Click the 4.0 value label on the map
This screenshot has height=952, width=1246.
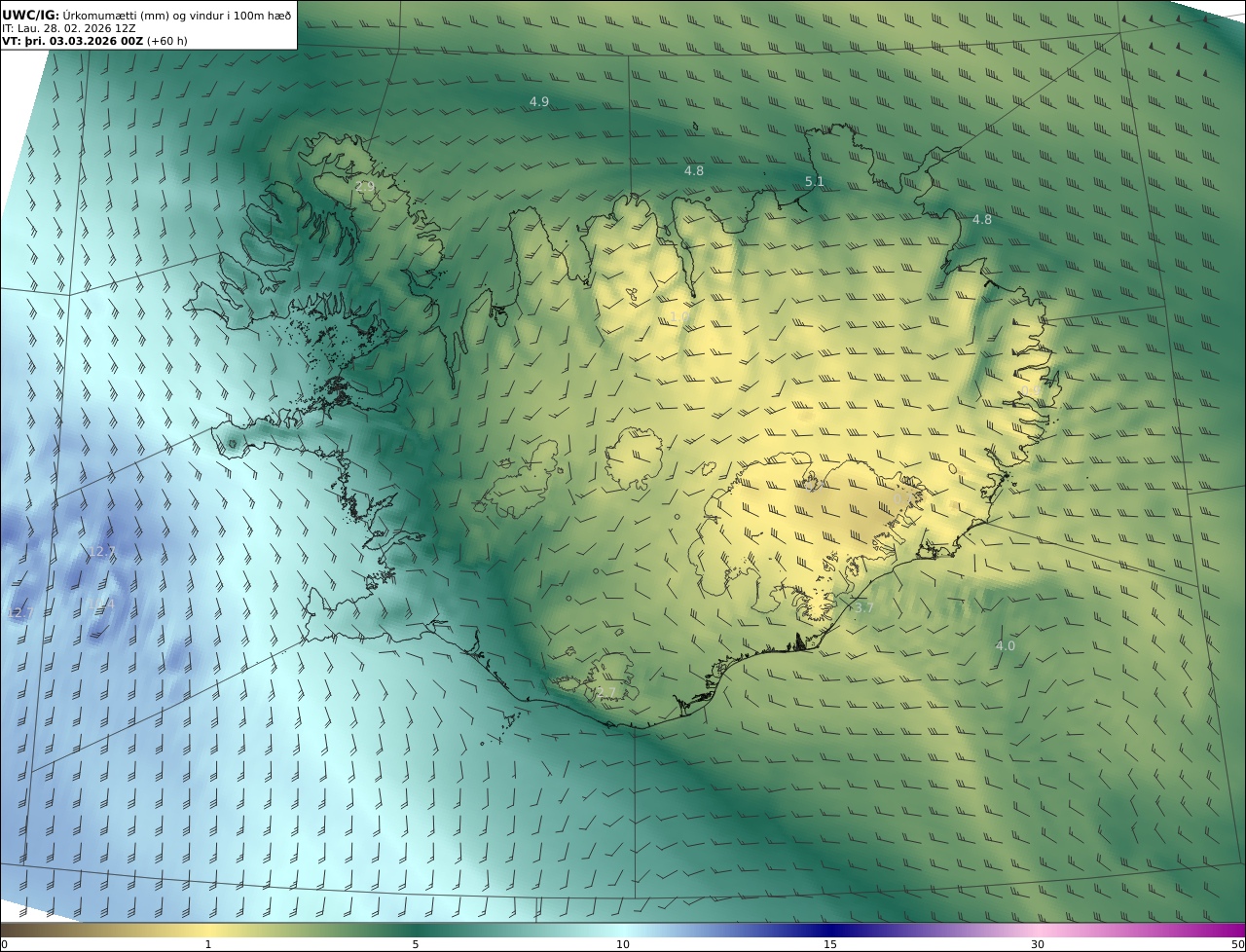(1006, 646)
